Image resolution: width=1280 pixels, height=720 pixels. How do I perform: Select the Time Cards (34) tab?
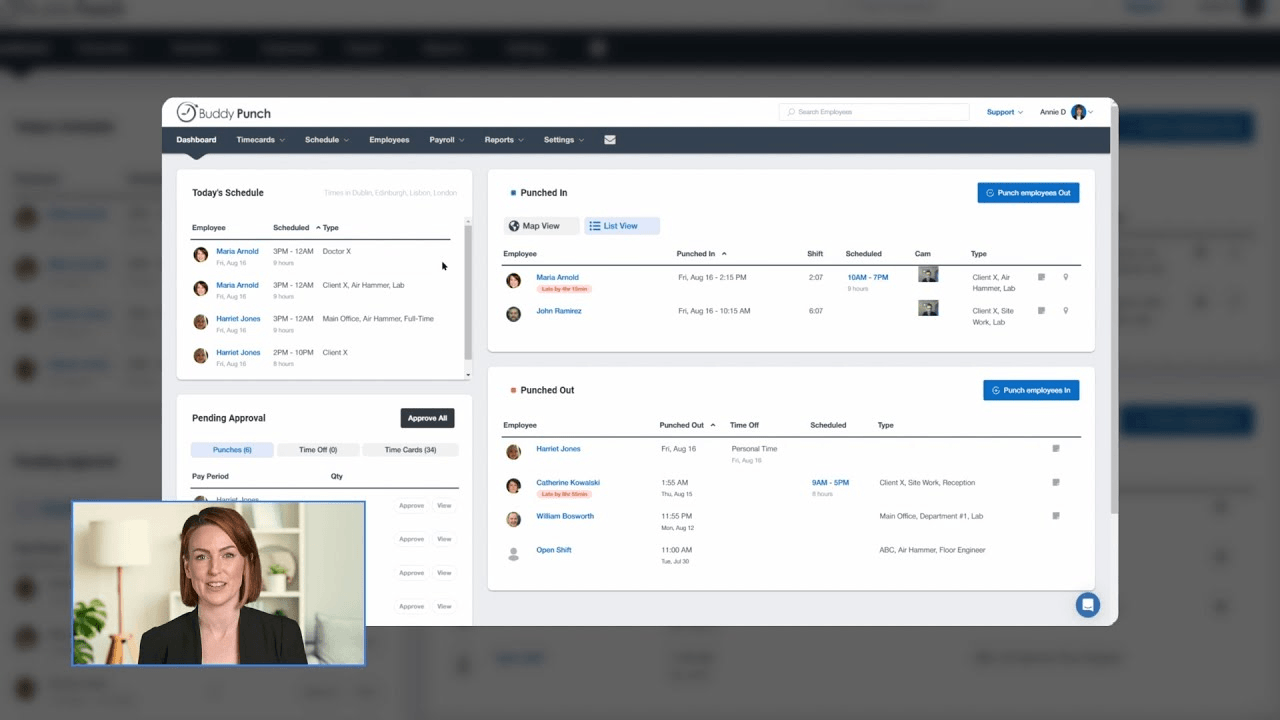pyautogui.click(x=410, y=450)
